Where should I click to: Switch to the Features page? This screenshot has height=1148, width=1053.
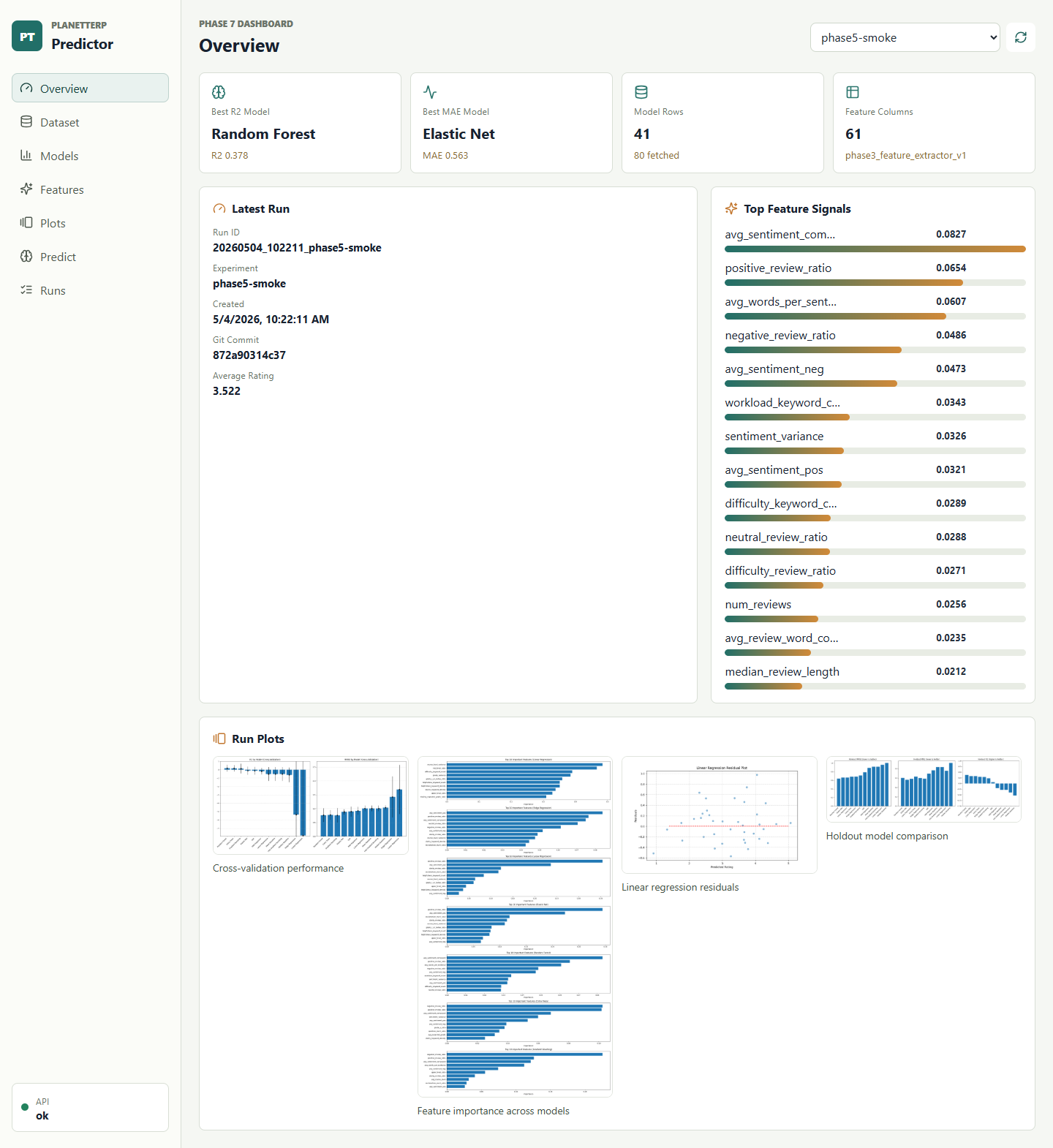pos(90,189)
